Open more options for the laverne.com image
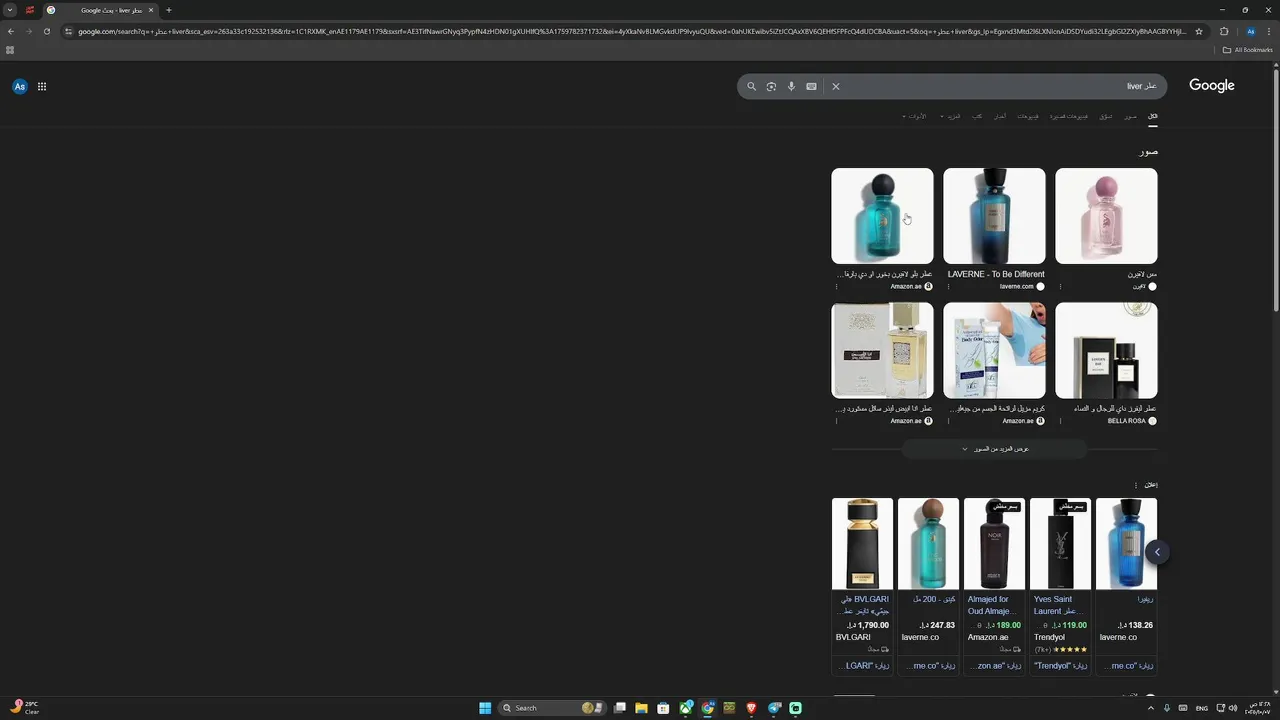 pos(948,287)
